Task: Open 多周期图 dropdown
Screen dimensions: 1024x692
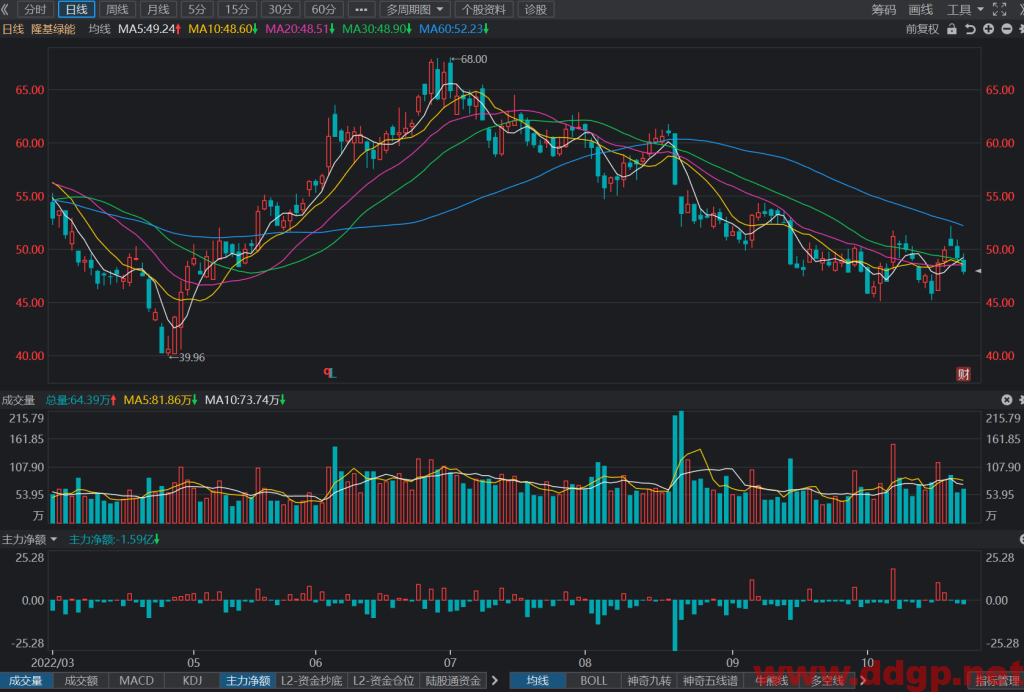Action: coord(415,9)
